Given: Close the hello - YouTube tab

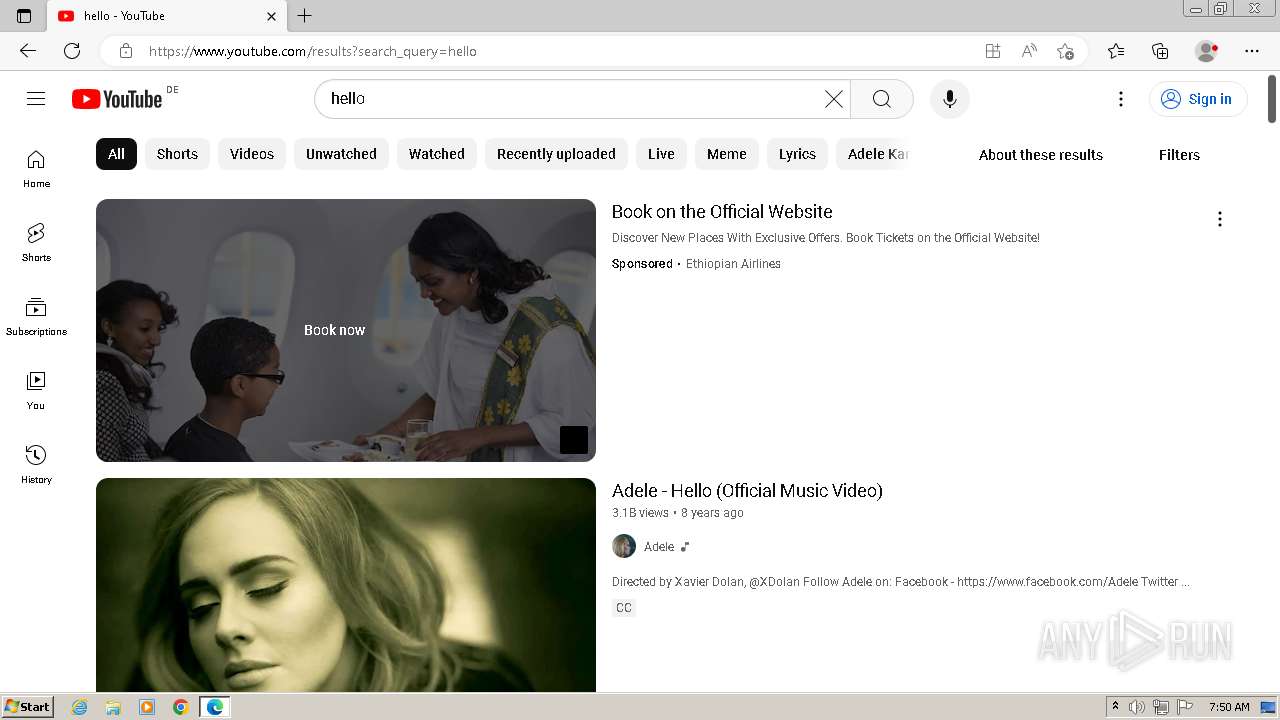Looking at the screenshot, I should [x=271, y=16].
